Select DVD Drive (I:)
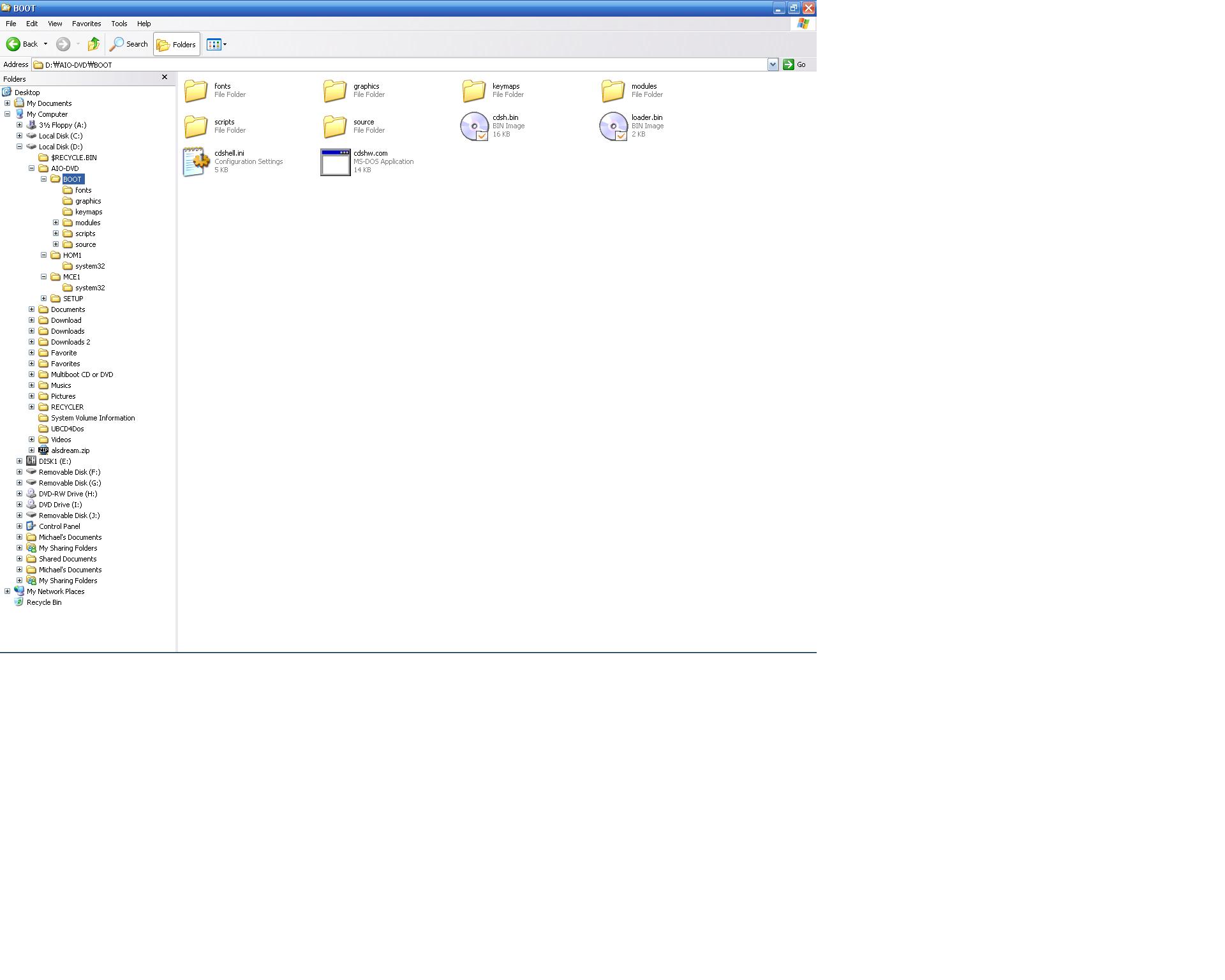The width and height of the screenshot is (1225, 980). click(x=60, y=505)
